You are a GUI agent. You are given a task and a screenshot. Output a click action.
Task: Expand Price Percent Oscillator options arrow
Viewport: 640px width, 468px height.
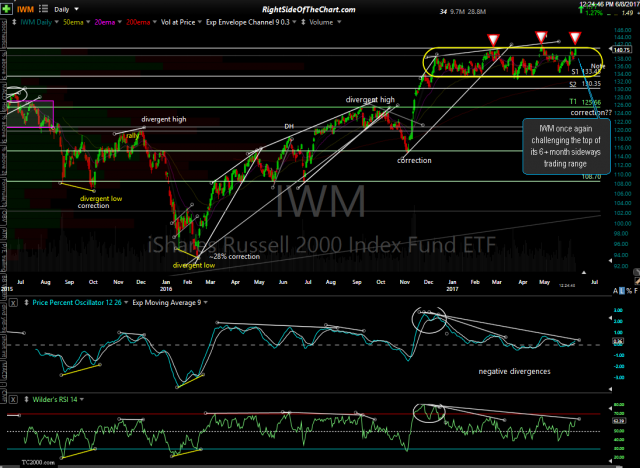(x=126, y=303)
